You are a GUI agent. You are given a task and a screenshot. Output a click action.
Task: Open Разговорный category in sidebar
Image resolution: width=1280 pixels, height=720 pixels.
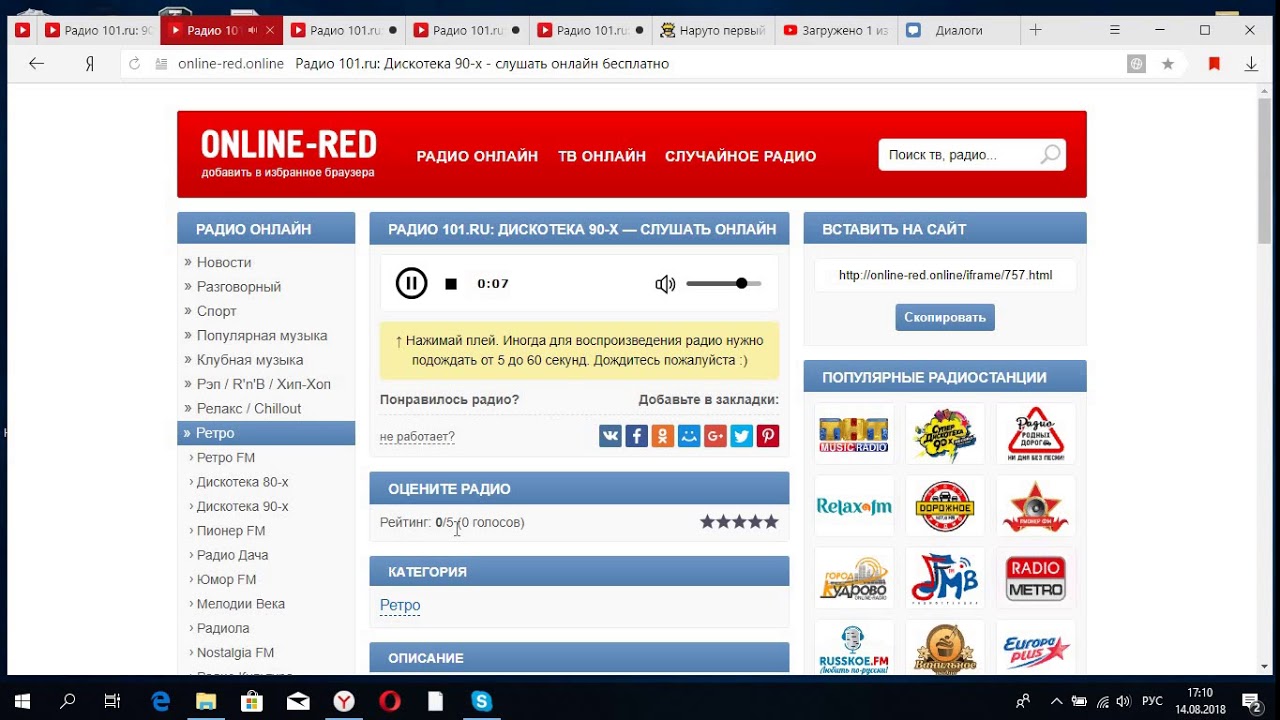[x=238, y=287]
